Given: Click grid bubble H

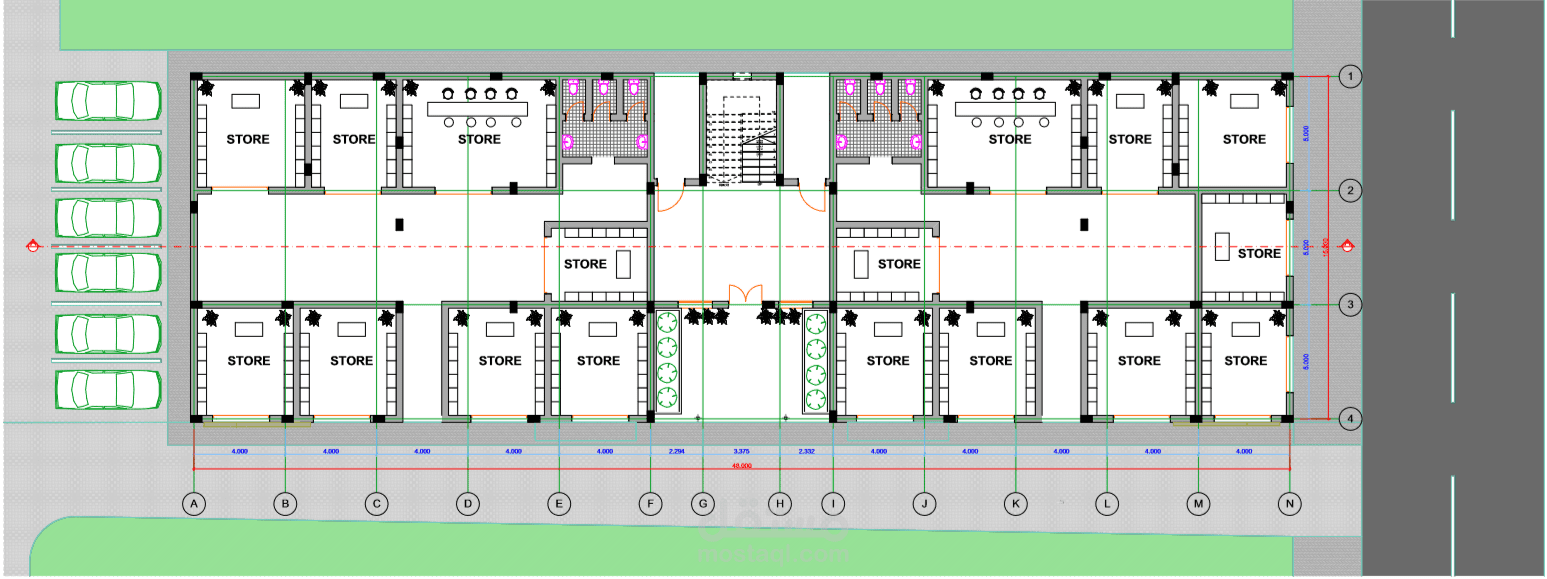Looking at the screenshot, I should tap(780, 504).
